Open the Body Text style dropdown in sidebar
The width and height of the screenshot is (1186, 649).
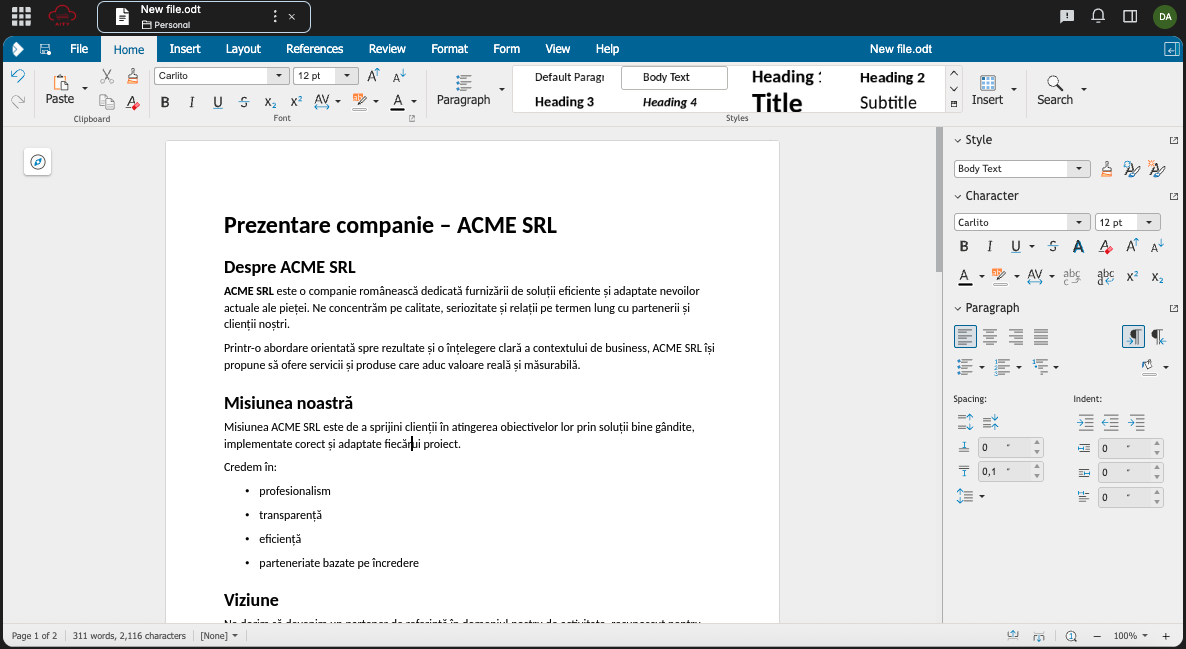pos(1079,169)
